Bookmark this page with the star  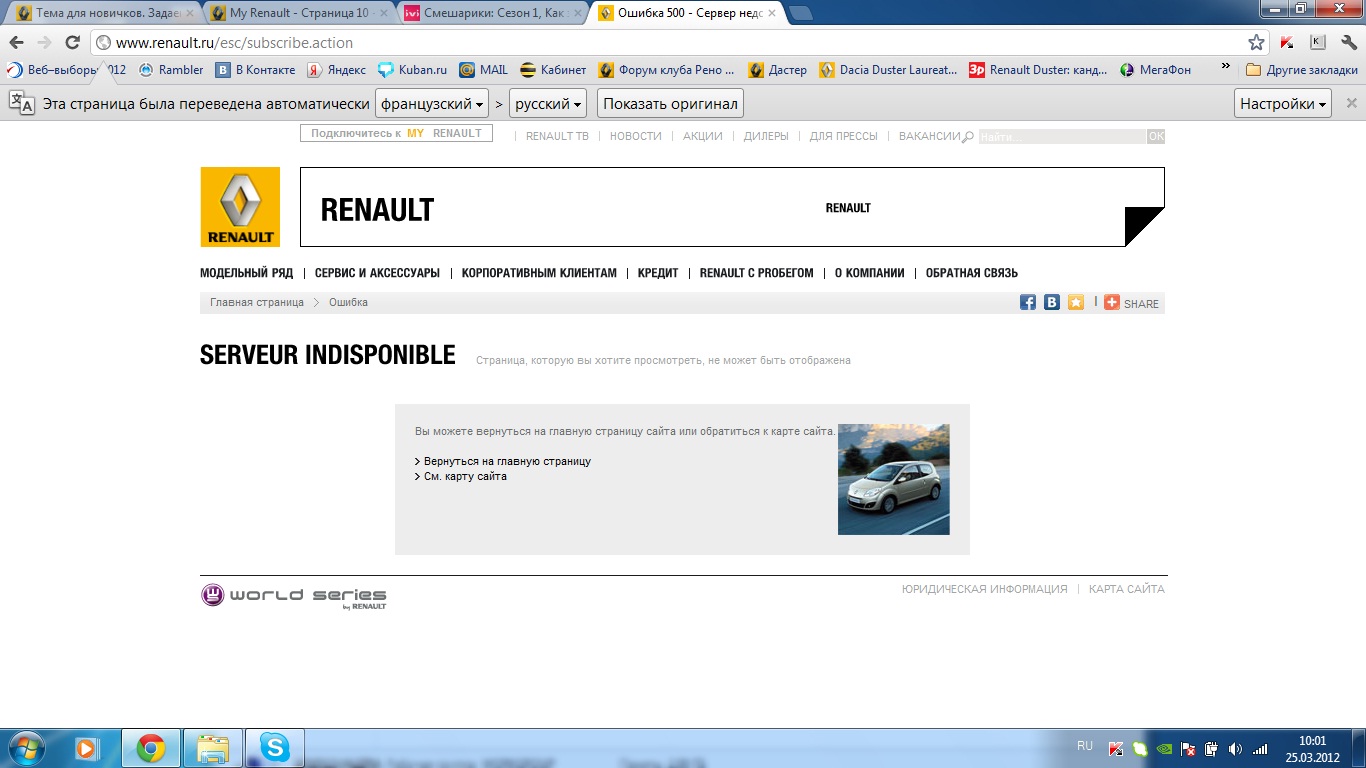(1256, 43)
